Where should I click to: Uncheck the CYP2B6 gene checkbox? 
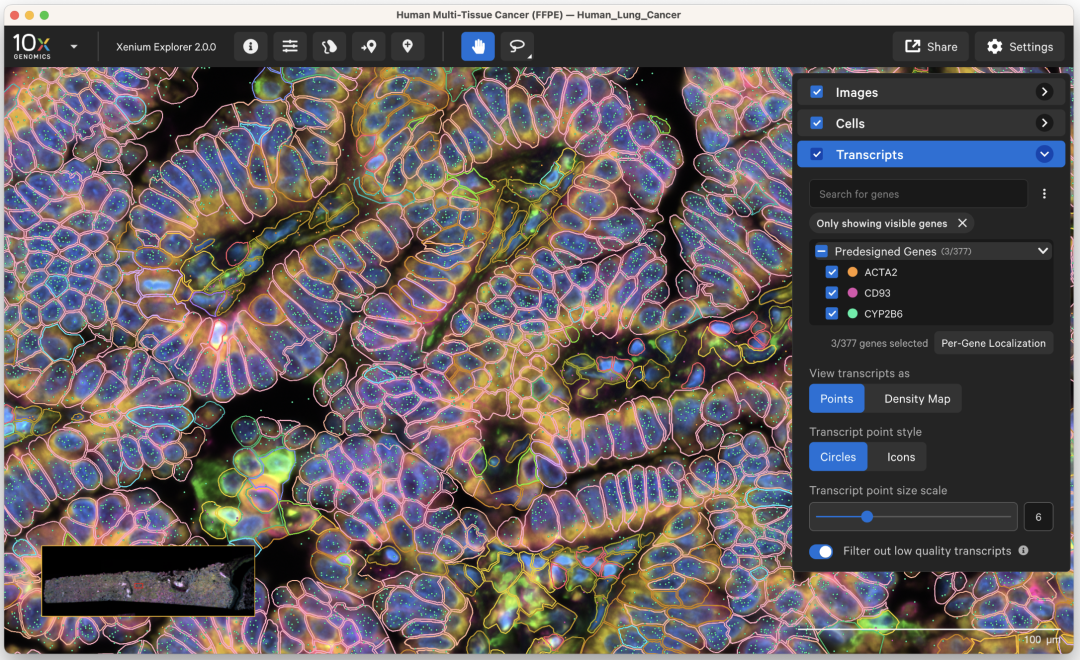(832, 313)
